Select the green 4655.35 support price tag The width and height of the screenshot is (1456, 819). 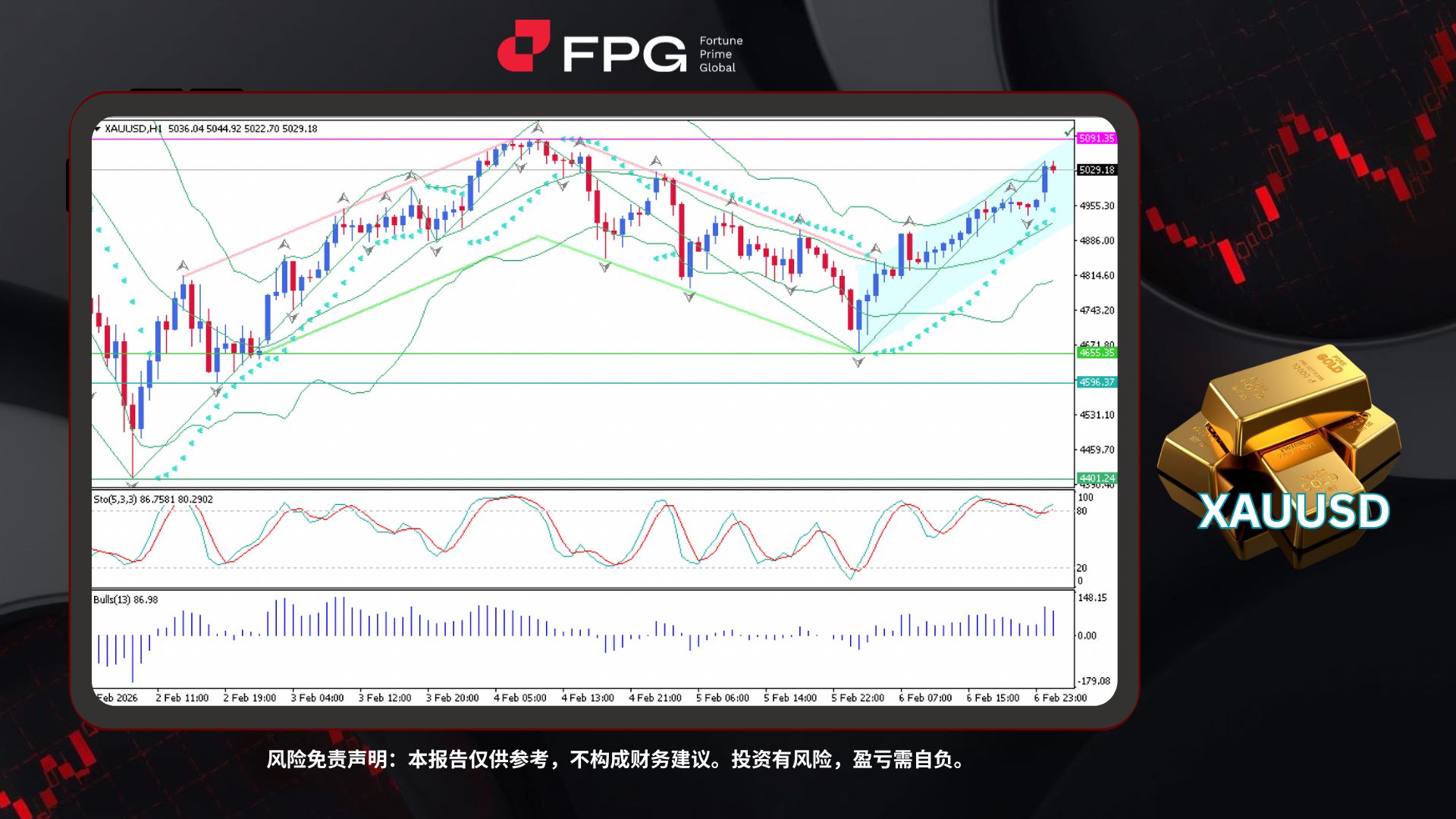click(1098, 352)
